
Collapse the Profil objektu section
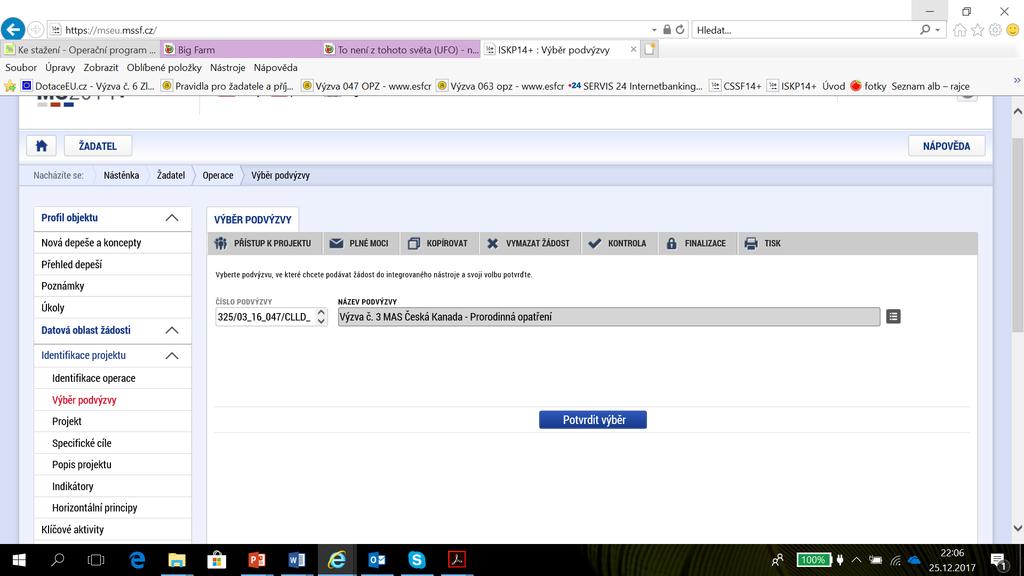click(172, 218)
